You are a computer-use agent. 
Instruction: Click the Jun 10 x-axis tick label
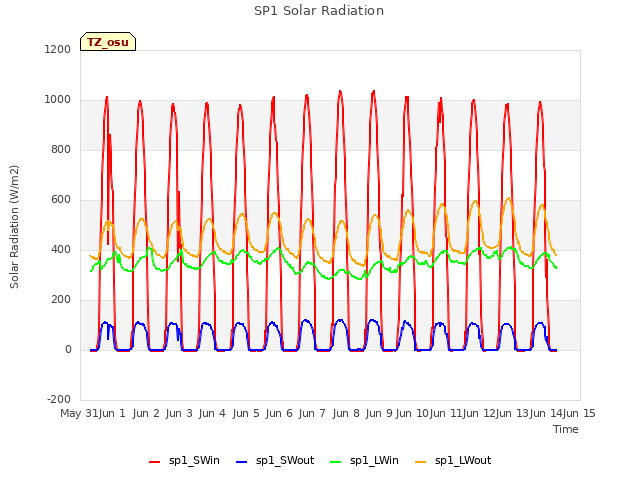coord(412,413)
